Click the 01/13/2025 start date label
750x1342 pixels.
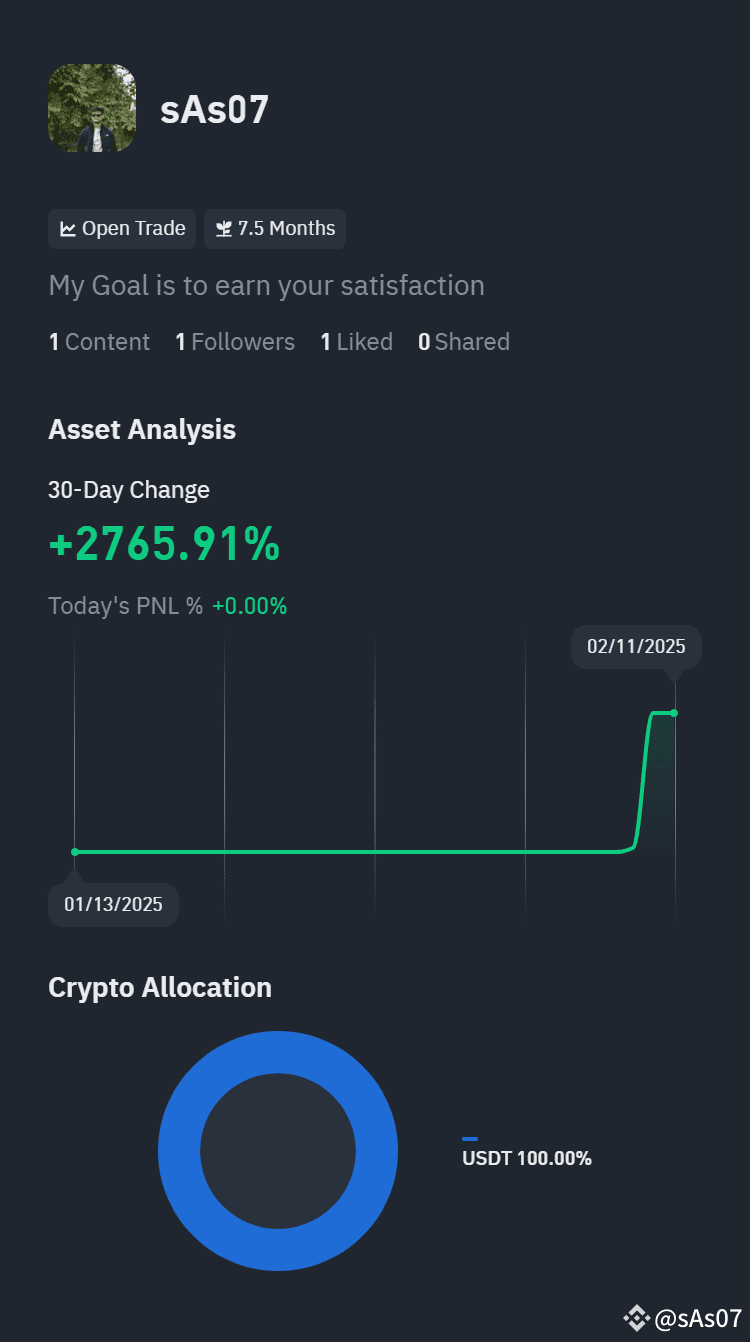pyautogui.click(x=113, y=905)
